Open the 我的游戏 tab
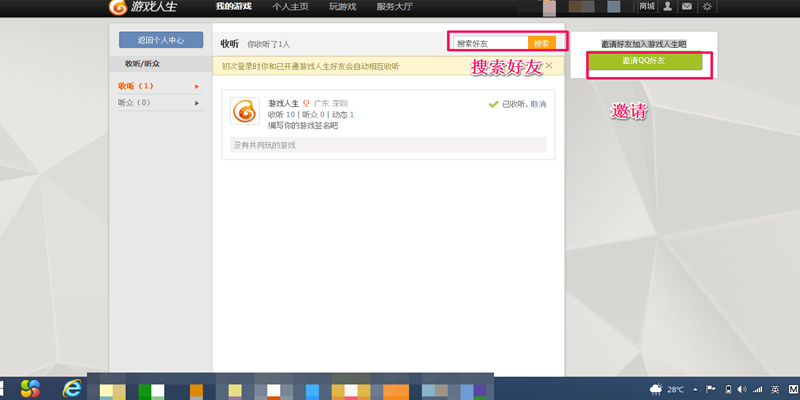 (x=233, y=7)
